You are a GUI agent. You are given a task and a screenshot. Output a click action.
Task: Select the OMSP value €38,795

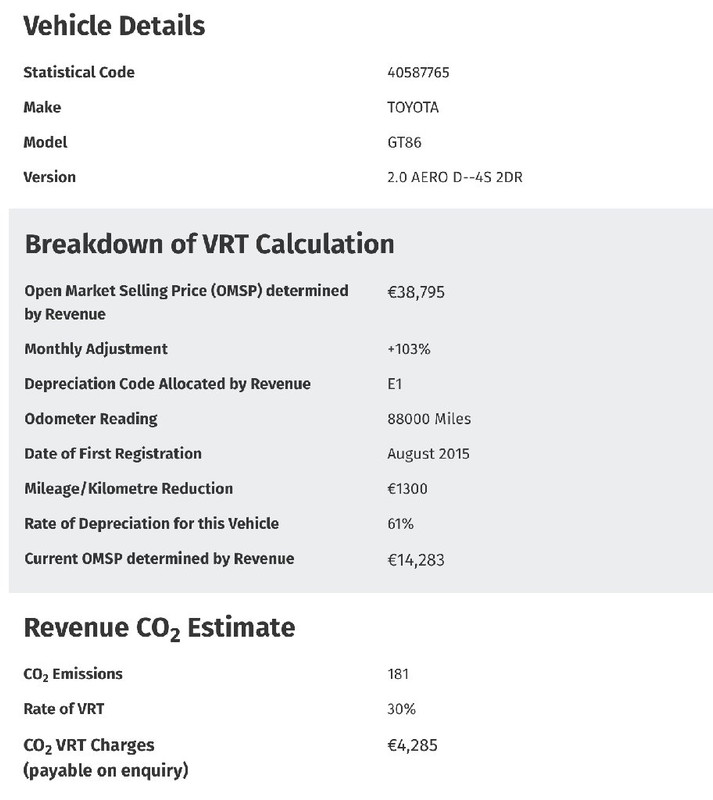416,292
